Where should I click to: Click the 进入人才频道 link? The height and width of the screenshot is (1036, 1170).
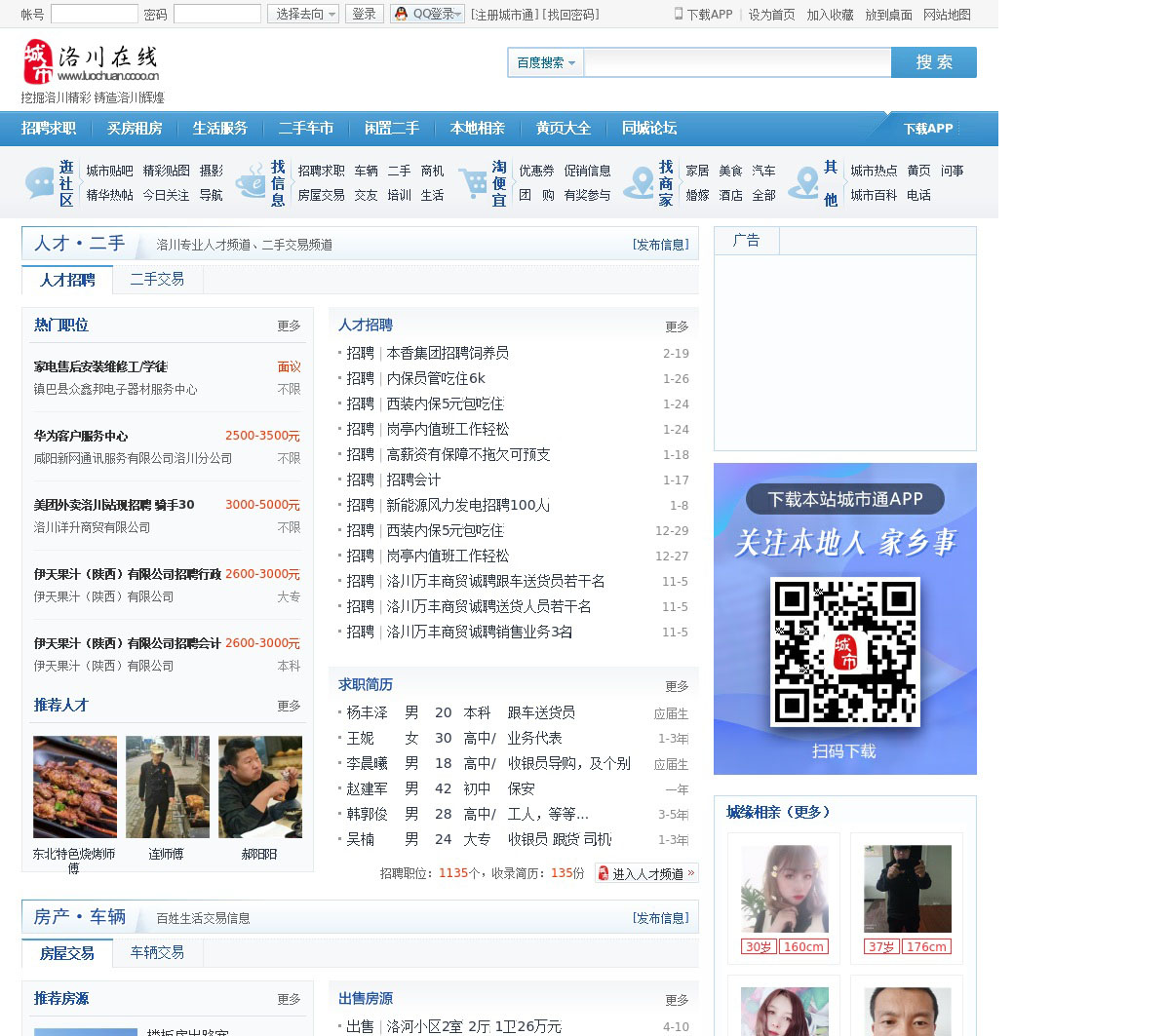pos(646,873)
